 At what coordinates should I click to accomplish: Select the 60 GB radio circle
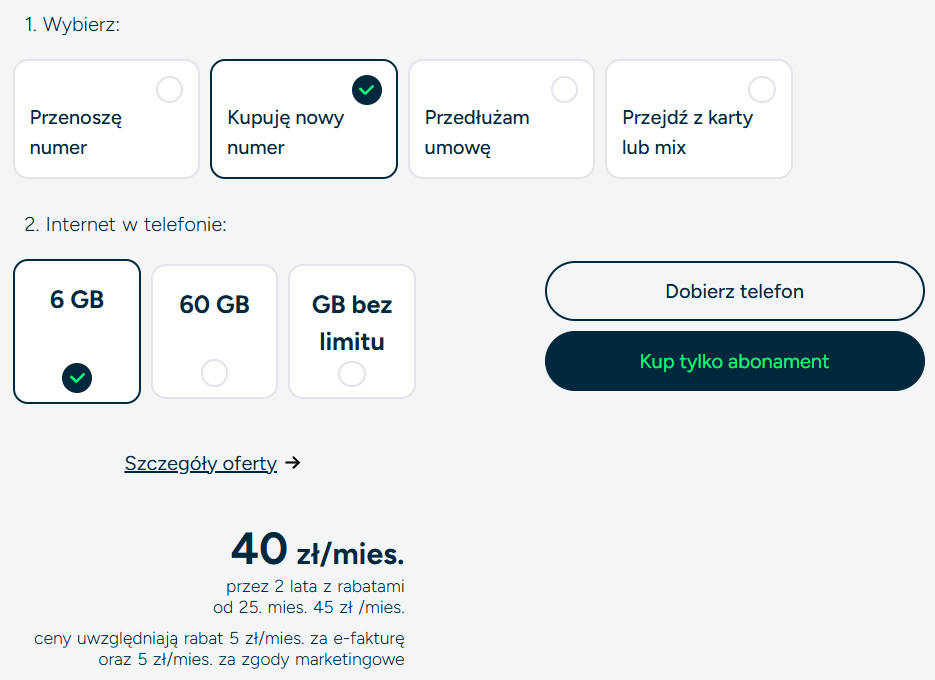click(x=214, y=373)
